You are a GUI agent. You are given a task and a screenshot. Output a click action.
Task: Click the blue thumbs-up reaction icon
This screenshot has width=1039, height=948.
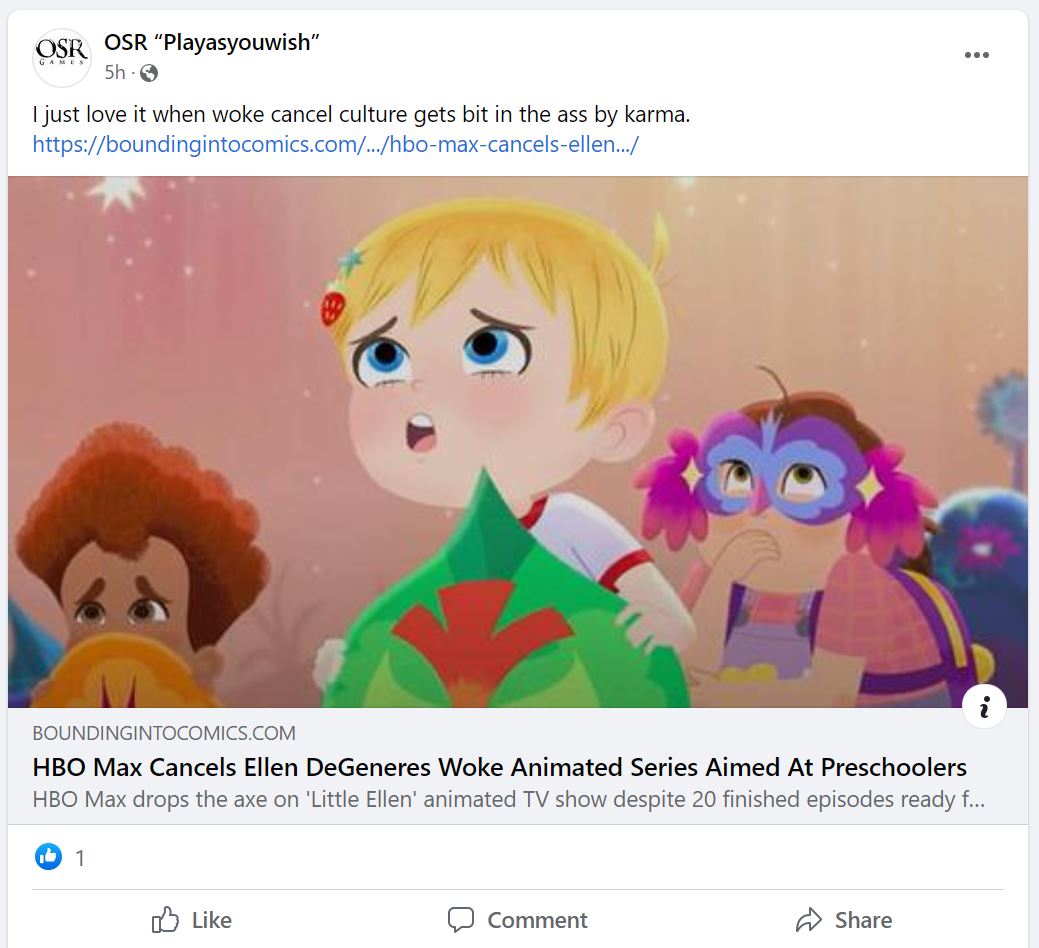48,857
